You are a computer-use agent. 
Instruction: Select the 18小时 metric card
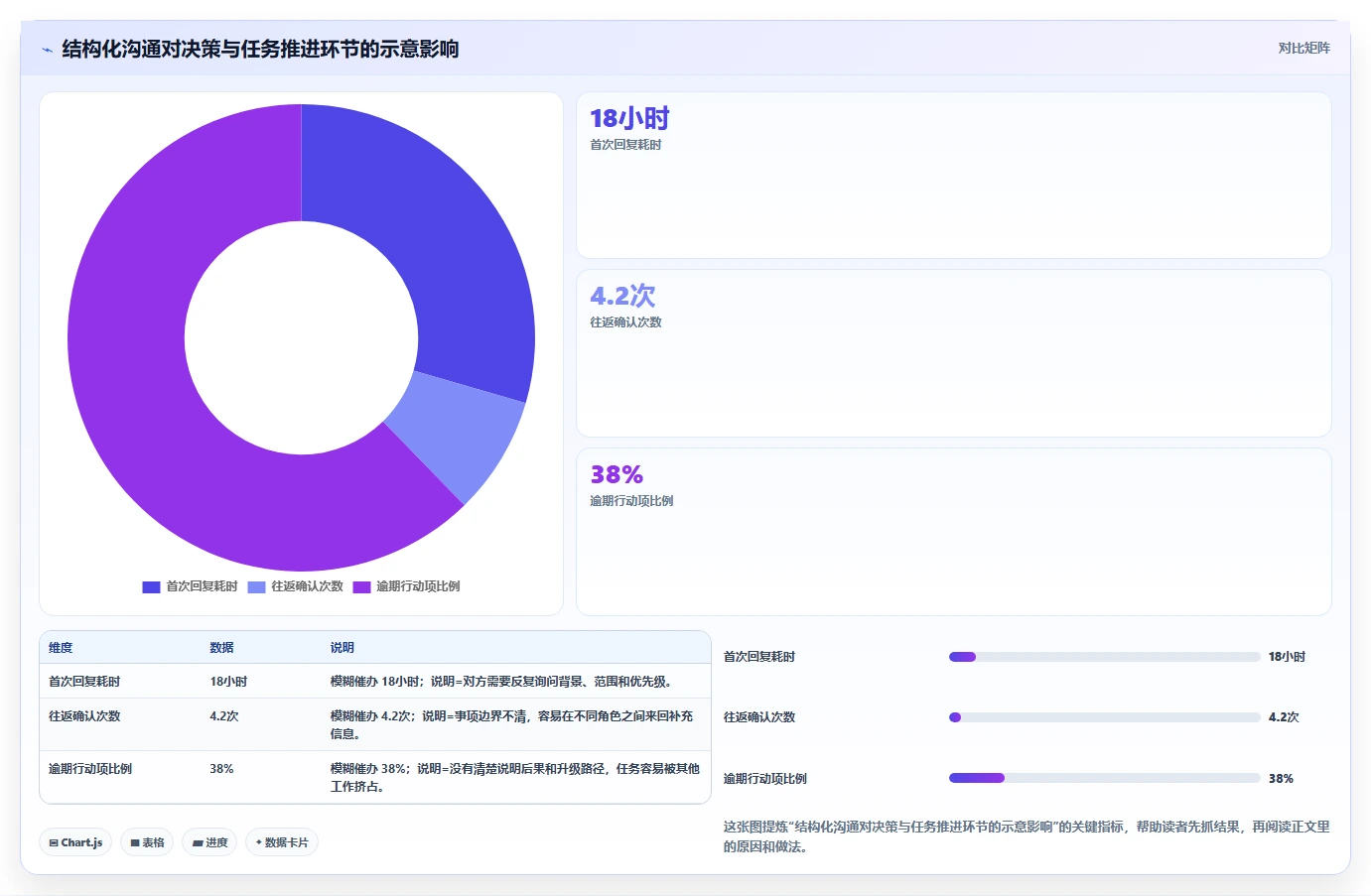click(x=953, y=176)
